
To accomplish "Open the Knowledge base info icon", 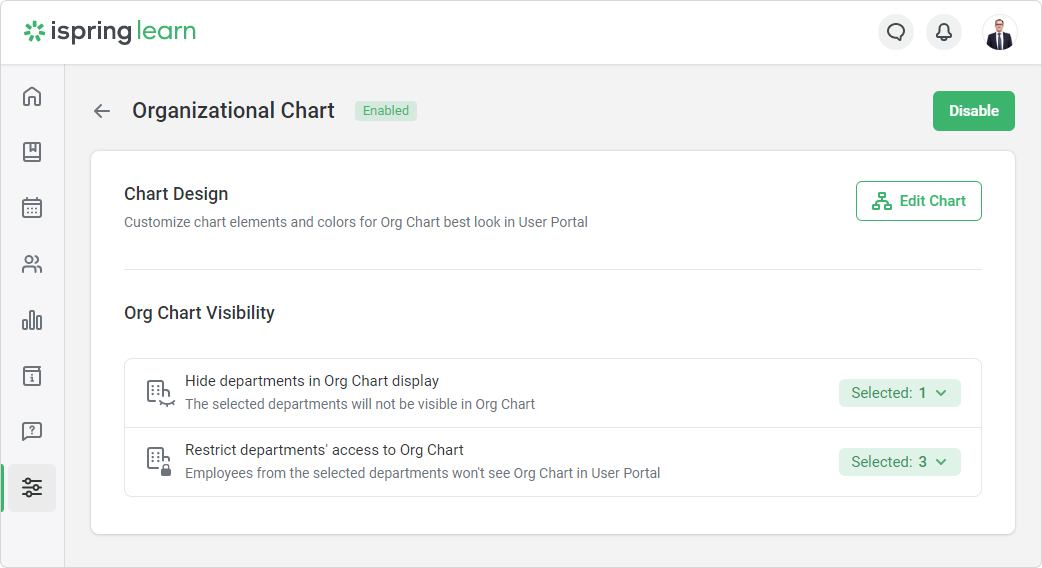I will click(32, 376).
